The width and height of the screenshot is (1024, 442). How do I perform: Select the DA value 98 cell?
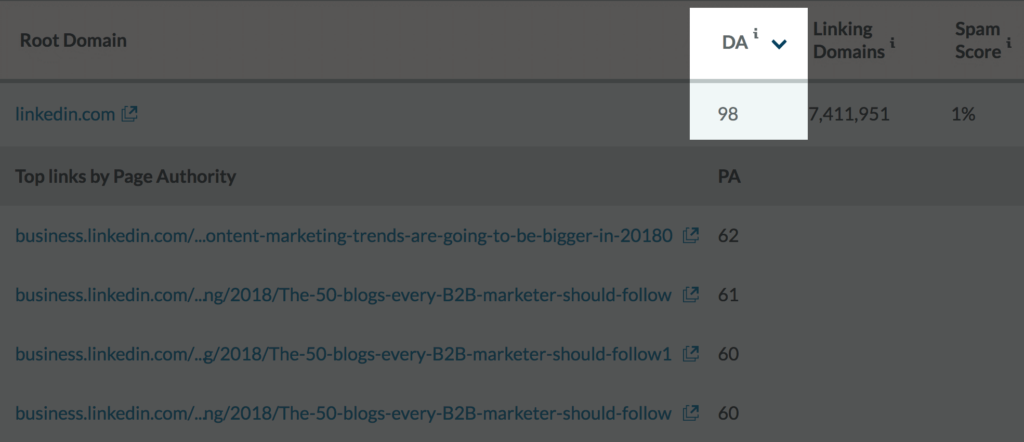[729, 114]
